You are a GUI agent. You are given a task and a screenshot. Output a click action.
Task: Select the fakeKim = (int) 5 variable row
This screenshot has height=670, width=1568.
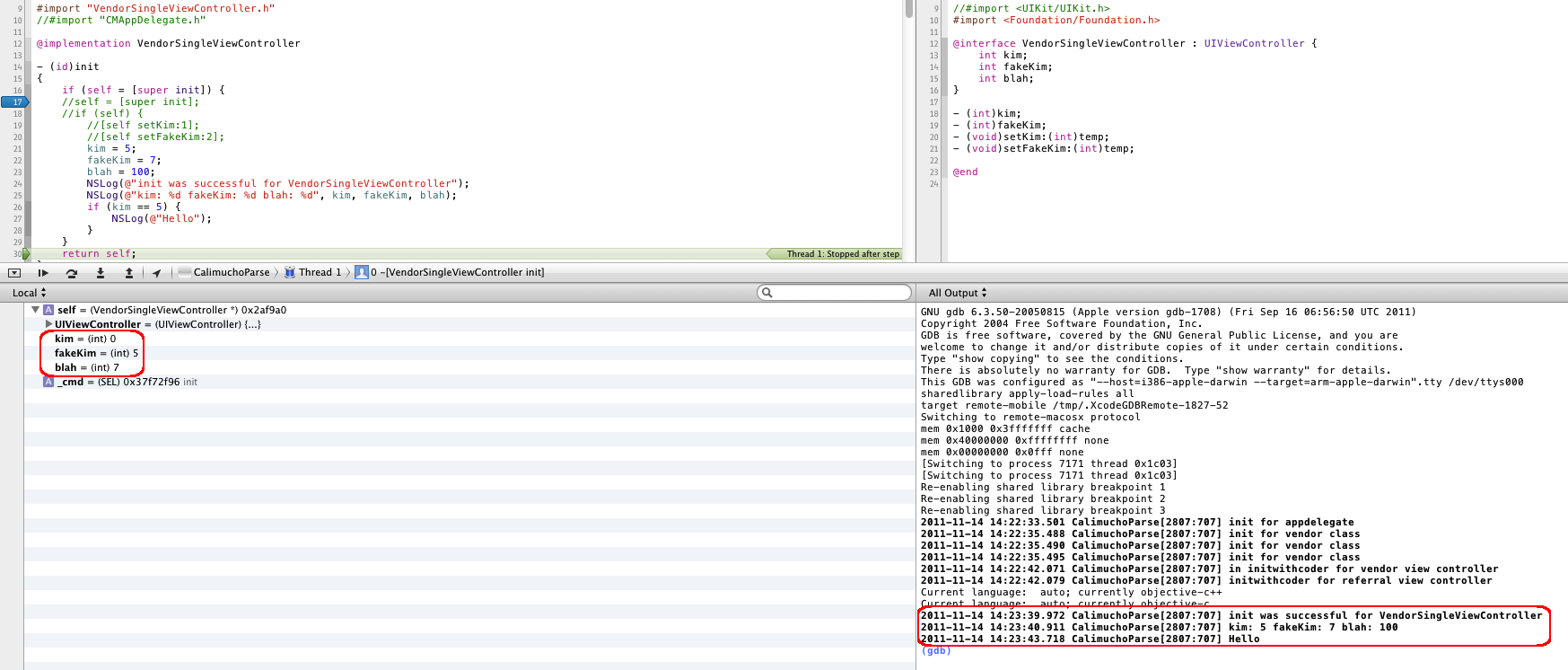96,353
